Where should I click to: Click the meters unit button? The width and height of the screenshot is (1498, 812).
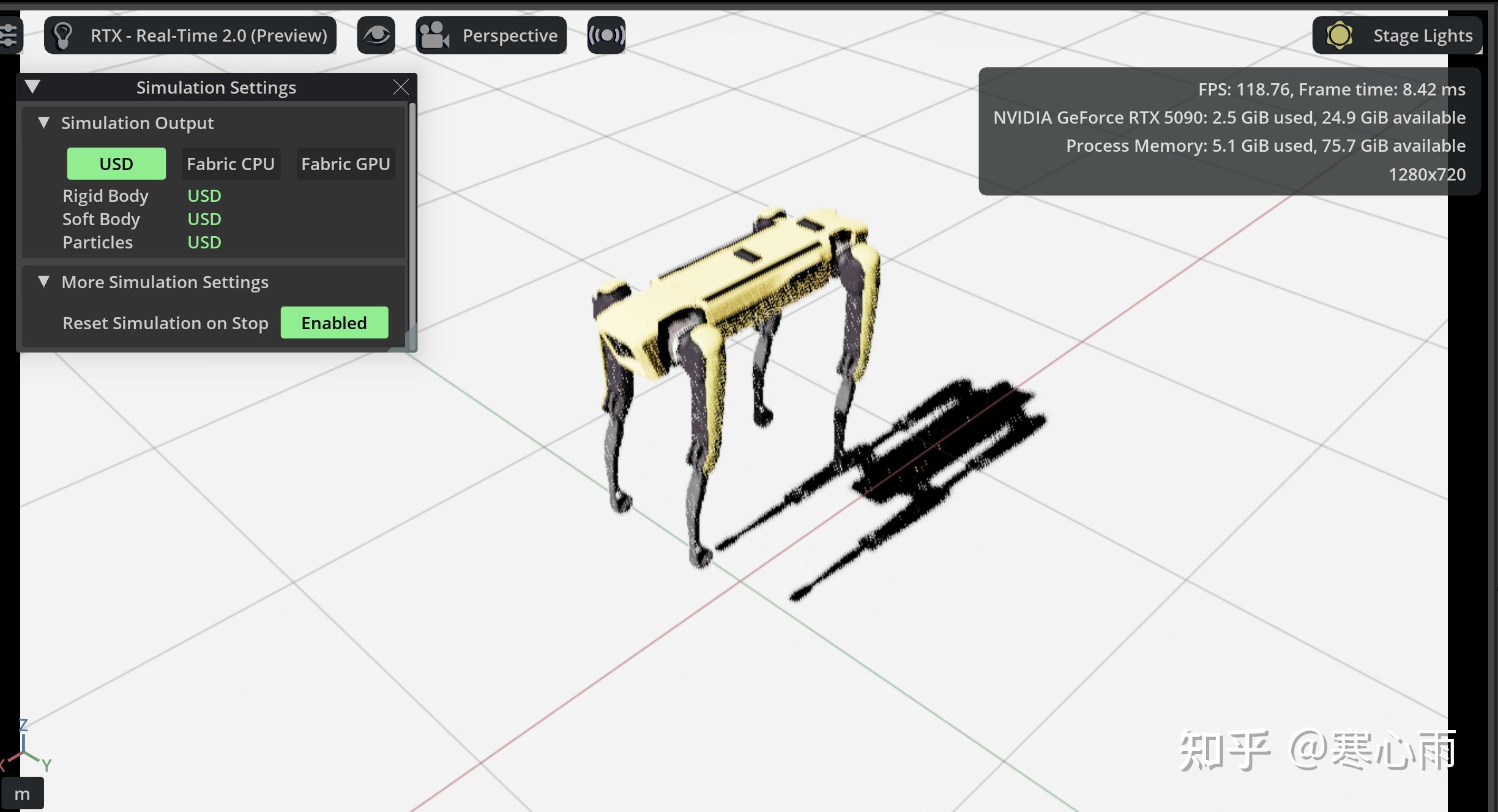[x=22, y=794]
